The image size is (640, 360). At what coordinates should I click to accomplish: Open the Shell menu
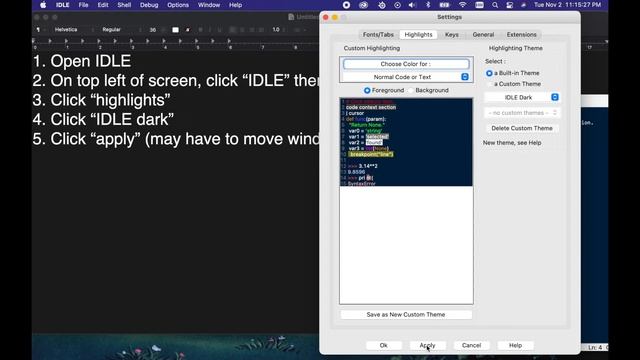(124, 5)
